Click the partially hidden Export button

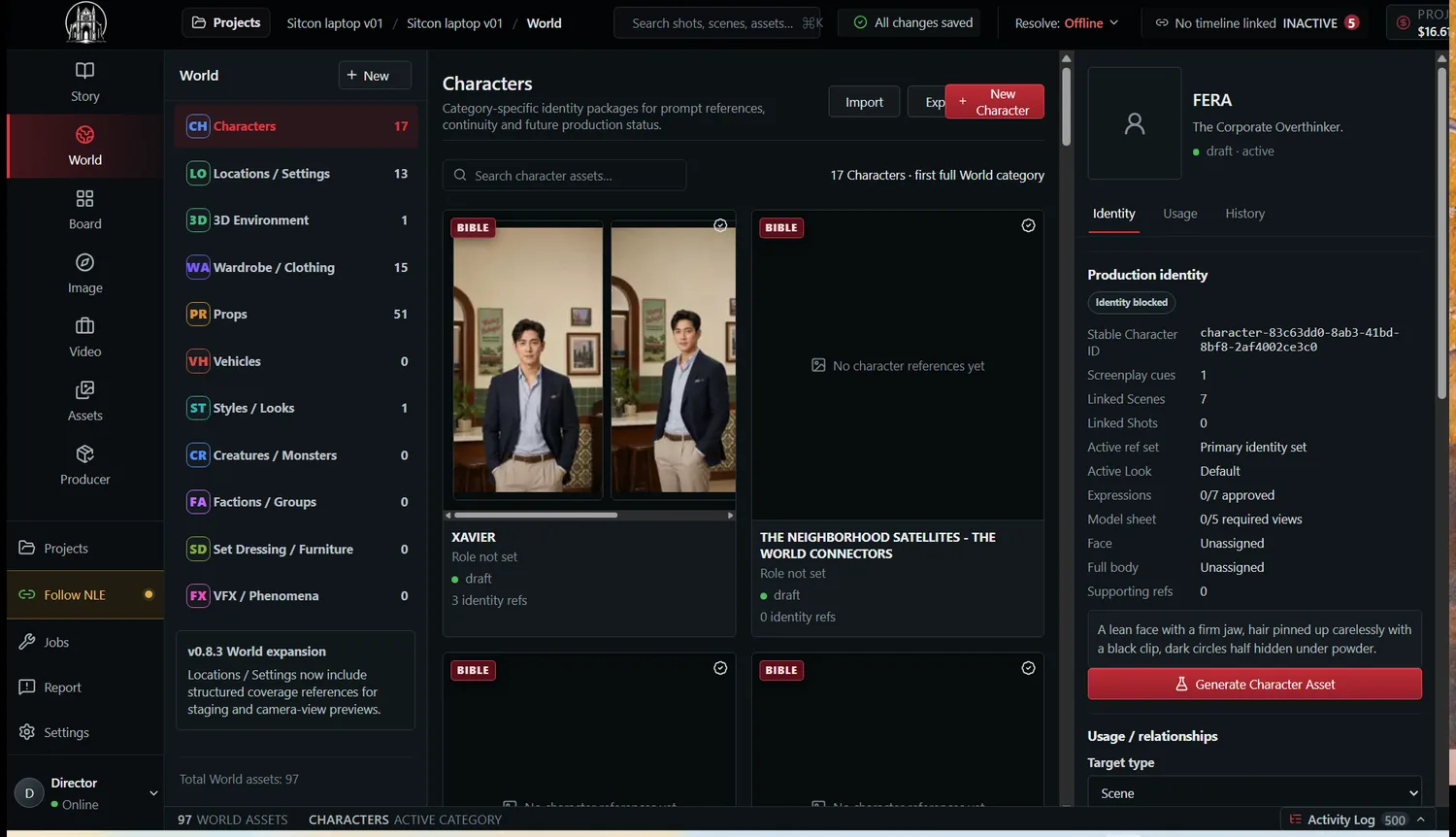click(x=926, y=102)
